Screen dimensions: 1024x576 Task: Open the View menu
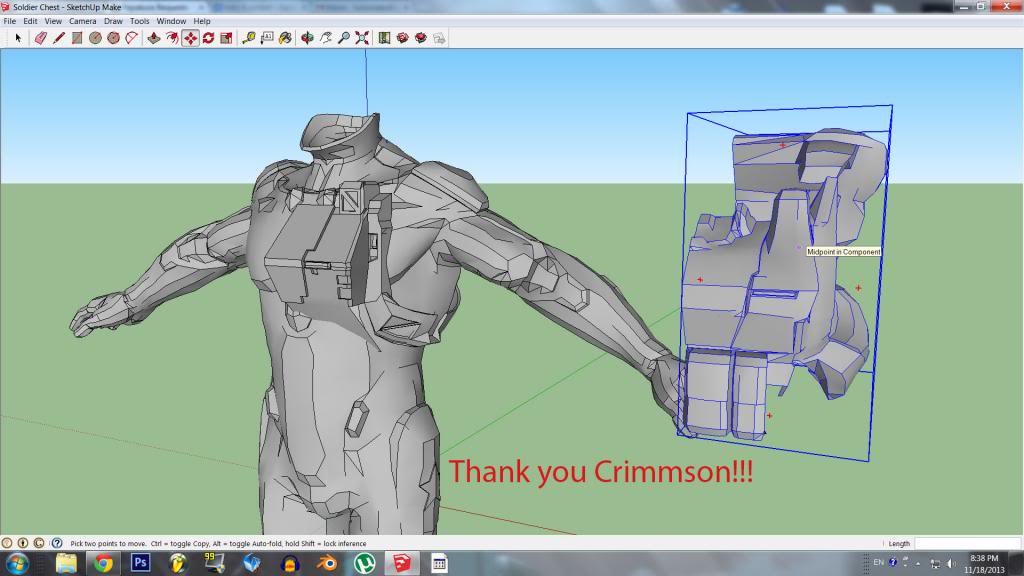click(x=53, y=21)
